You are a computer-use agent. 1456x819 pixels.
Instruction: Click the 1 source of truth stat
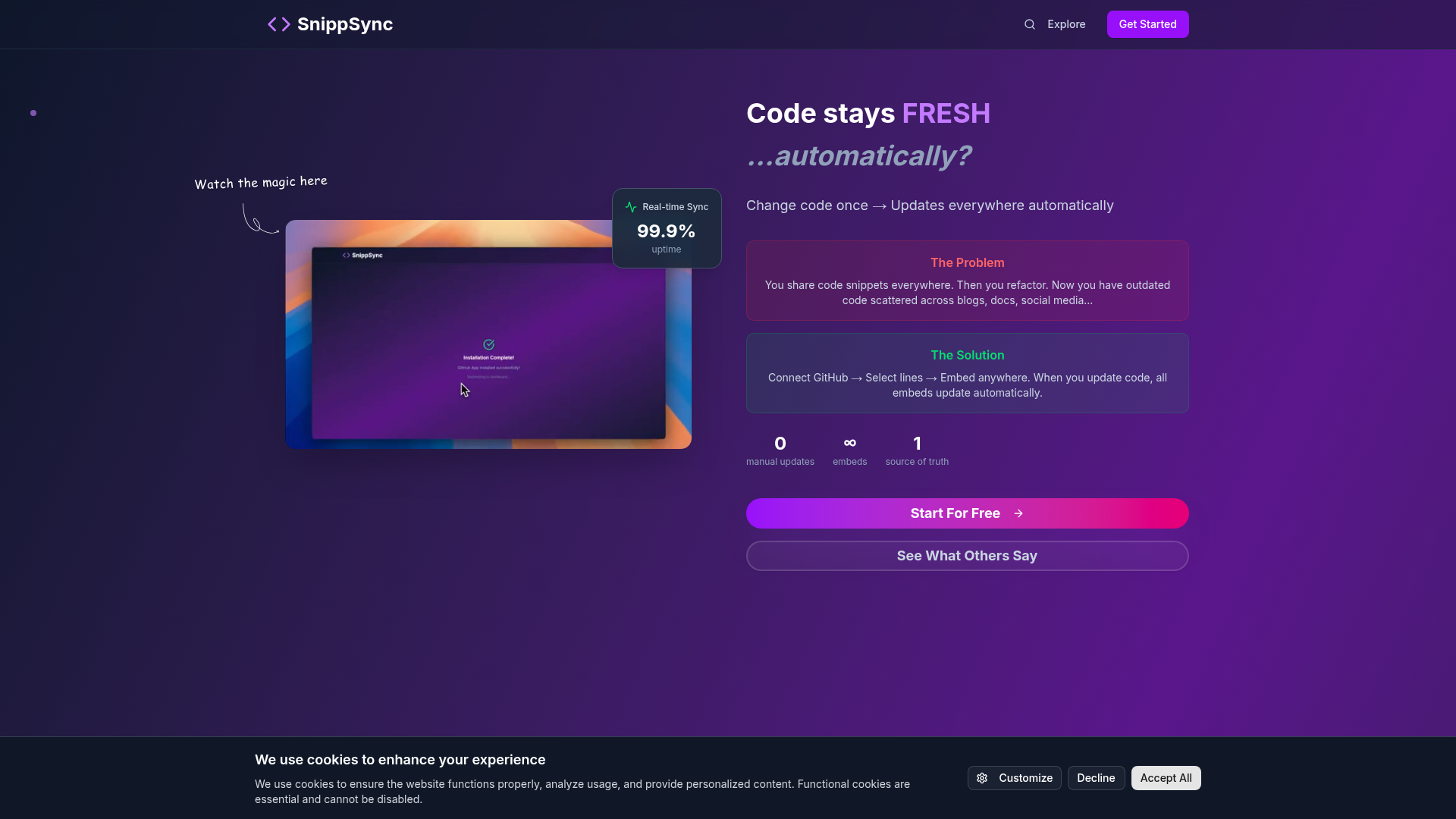click(x=917, y=450)
